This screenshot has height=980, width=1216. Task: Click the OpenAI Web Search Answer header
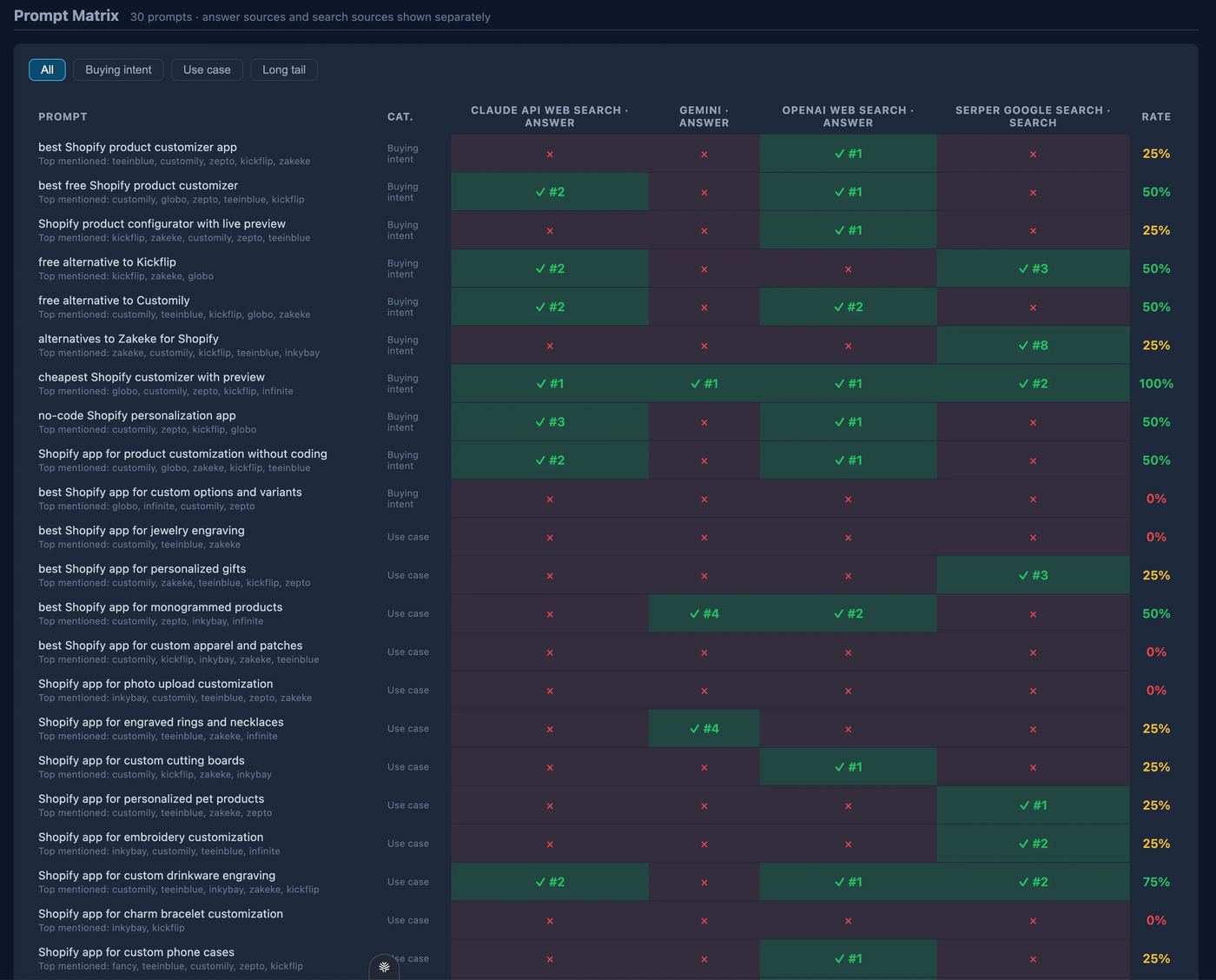pos(849,116)
